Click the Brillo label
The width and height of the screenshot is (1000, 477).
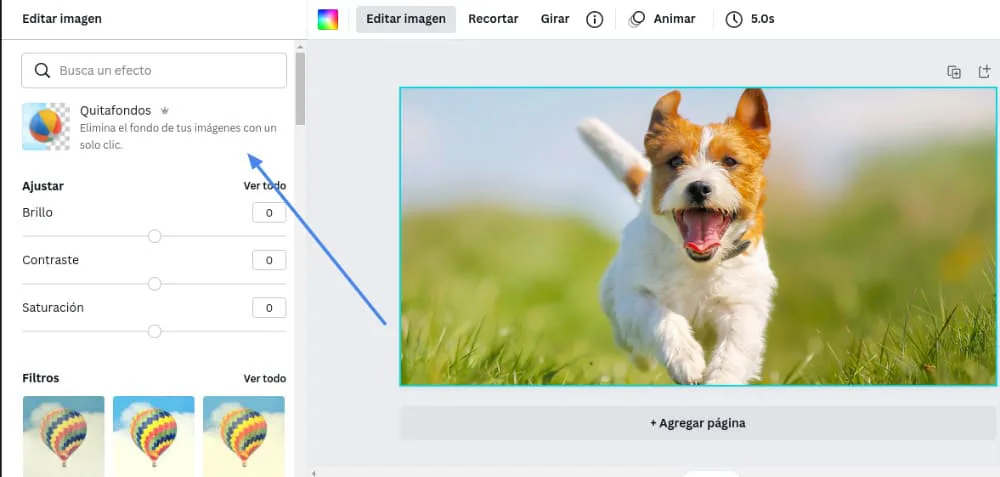tap(38, 212)
